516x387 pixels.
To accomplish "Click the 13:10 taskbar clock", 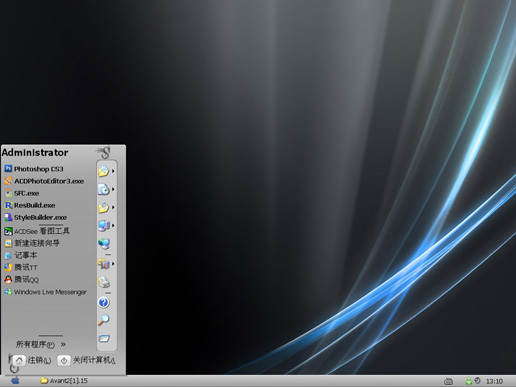I will [494, 381].
